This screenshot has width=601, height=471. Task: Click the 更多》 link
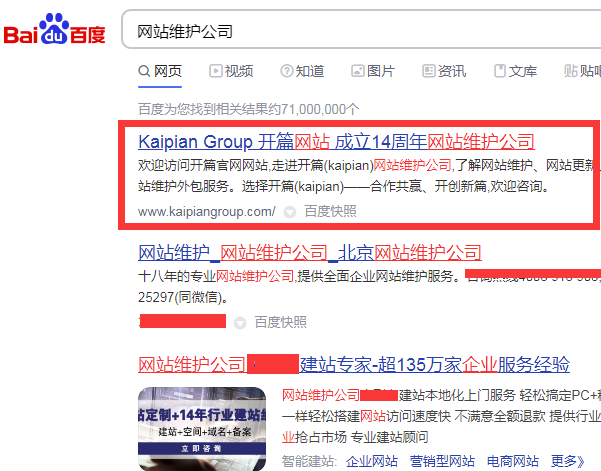pos(568,461)
